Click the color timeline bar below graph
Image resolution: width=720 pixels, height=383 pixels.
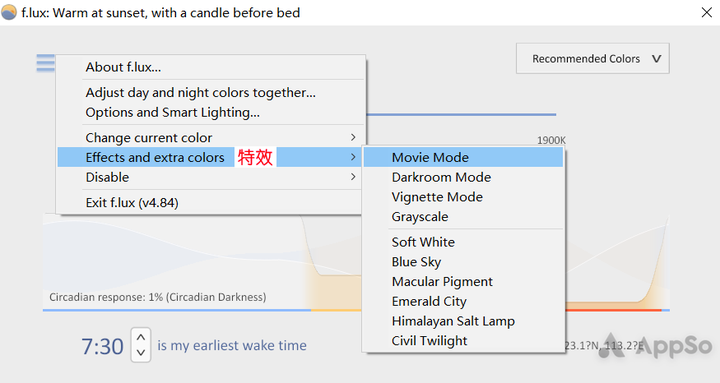356,310
